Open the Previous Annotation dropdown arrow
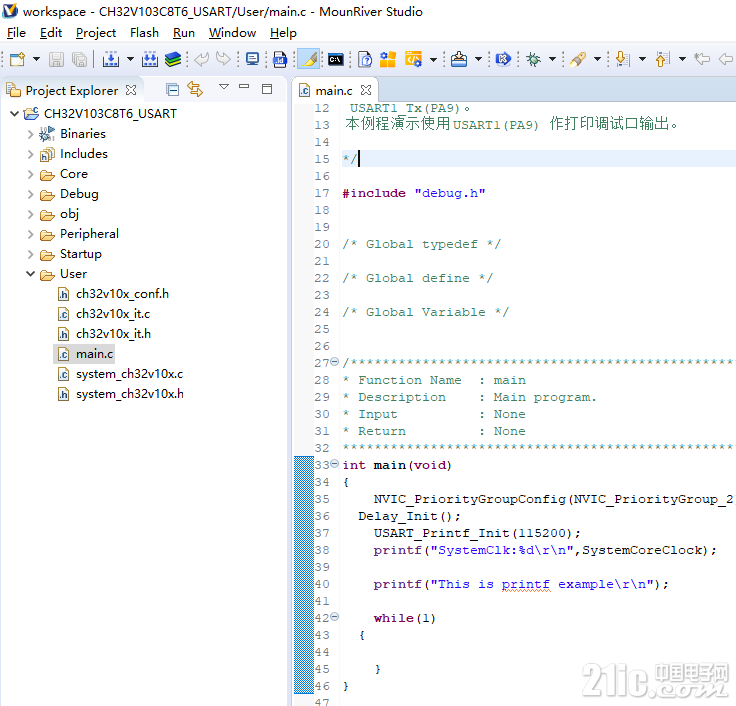Screen dimensions: 736x706 [x=682, y=59]
